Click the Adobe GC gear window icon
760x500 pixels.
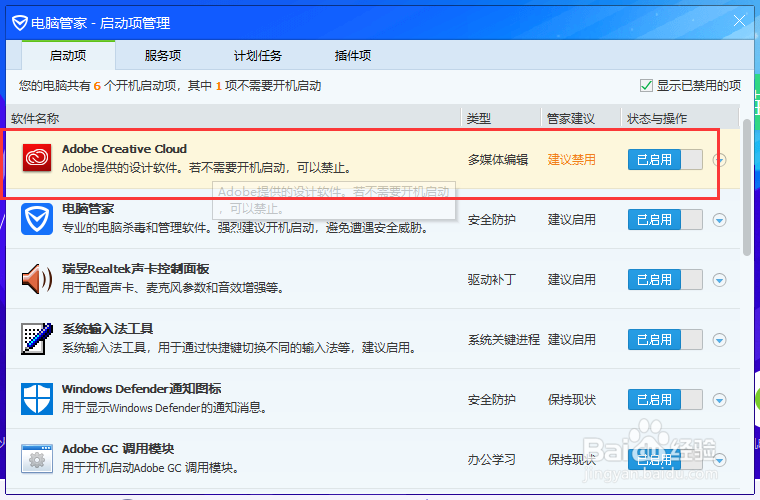point(37,459)
